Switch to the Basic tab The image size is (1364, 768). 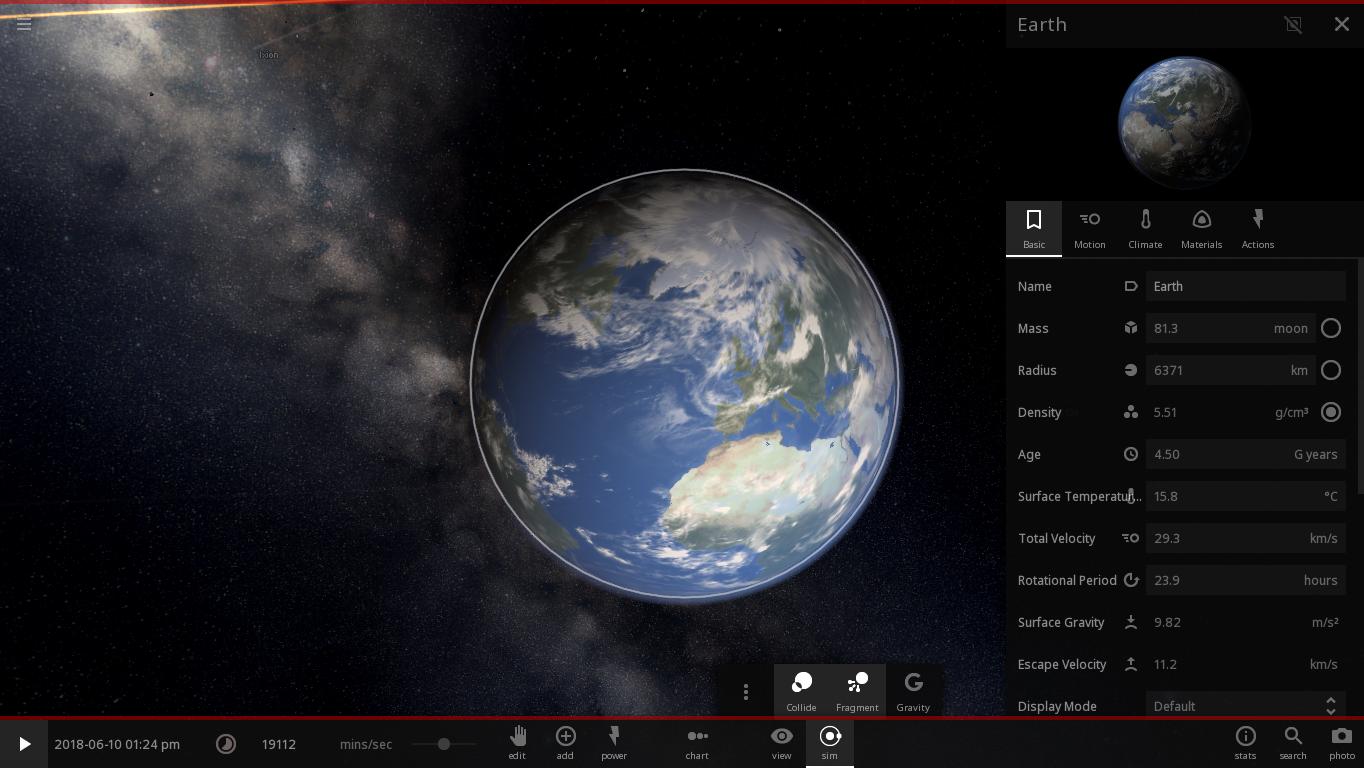1034,229
